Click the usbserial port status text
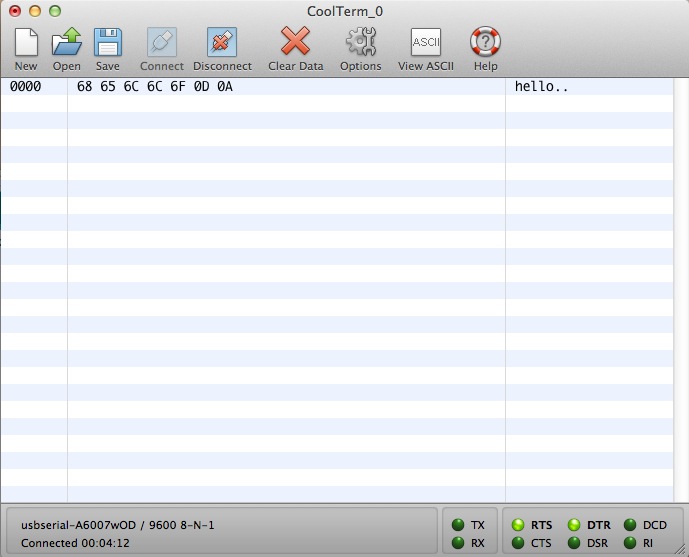The image size is (689, 557). (118, 525)
